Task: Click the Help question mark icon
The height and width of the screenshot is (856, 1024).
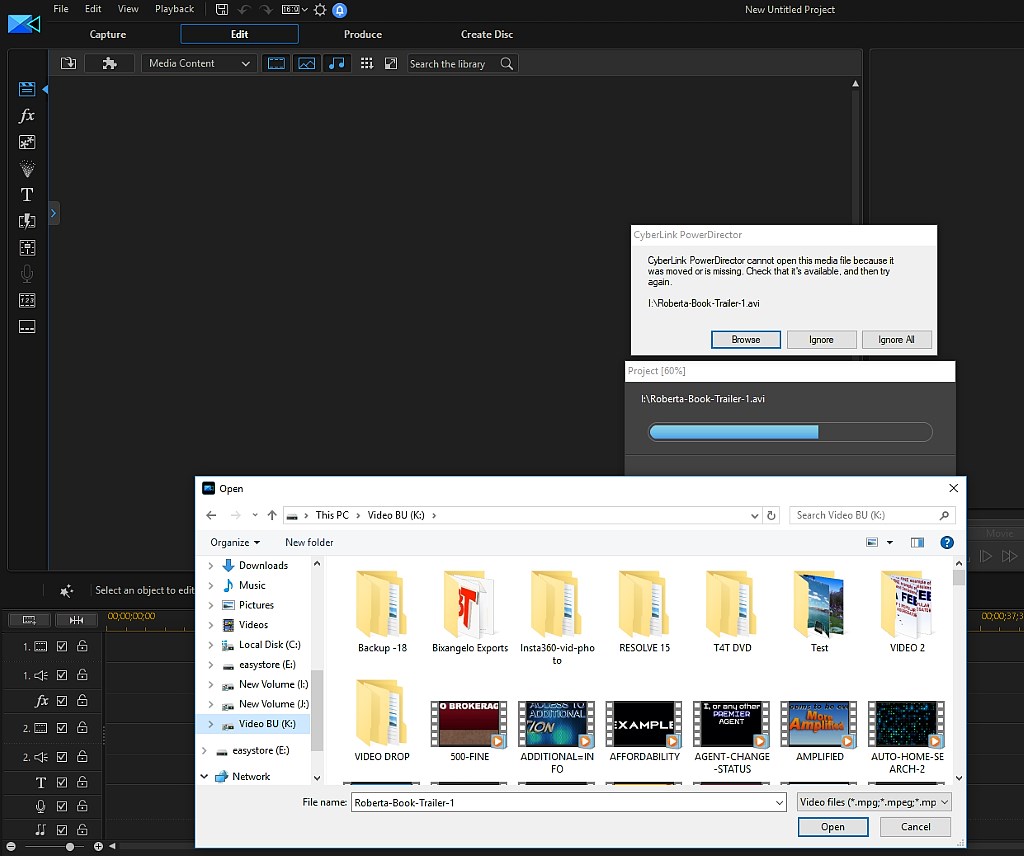Action: click(x=946, y=543)
